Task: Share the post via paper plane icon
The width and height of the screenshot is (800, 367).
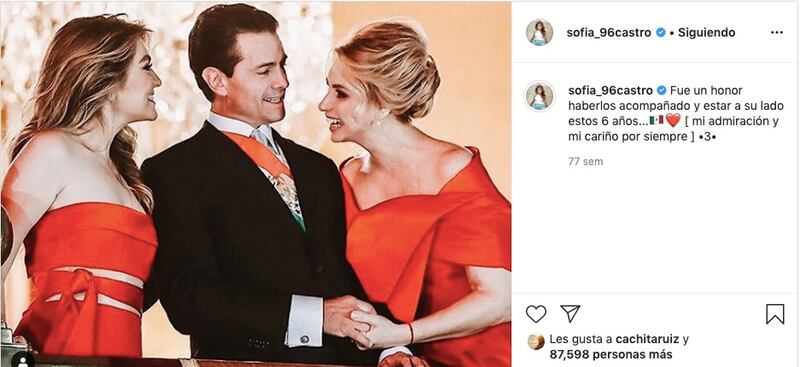Action: pos(570,313)
